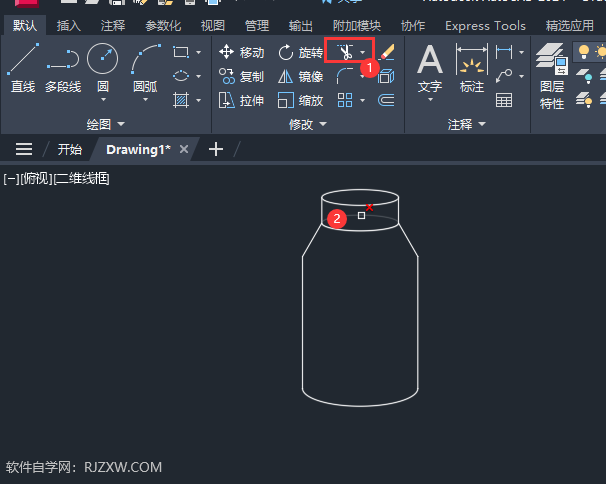This screenshot has width=606, height=484.
Task: Activate the Mirror (镜像) tool
Action: 299,76
